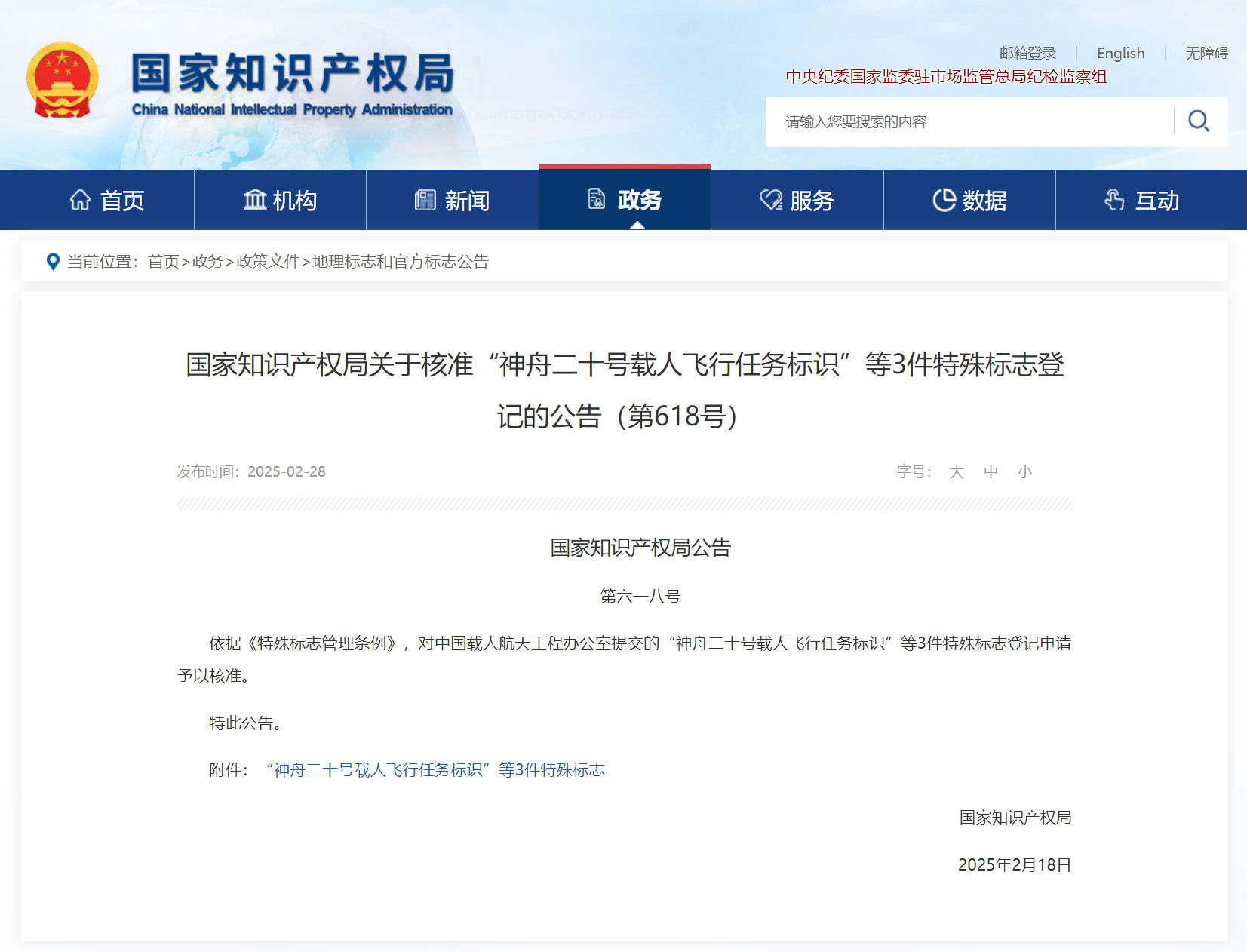Screen dimensions: 1247x952
Task: Click the article title about 神舟二十号
Action: [625, 390]
